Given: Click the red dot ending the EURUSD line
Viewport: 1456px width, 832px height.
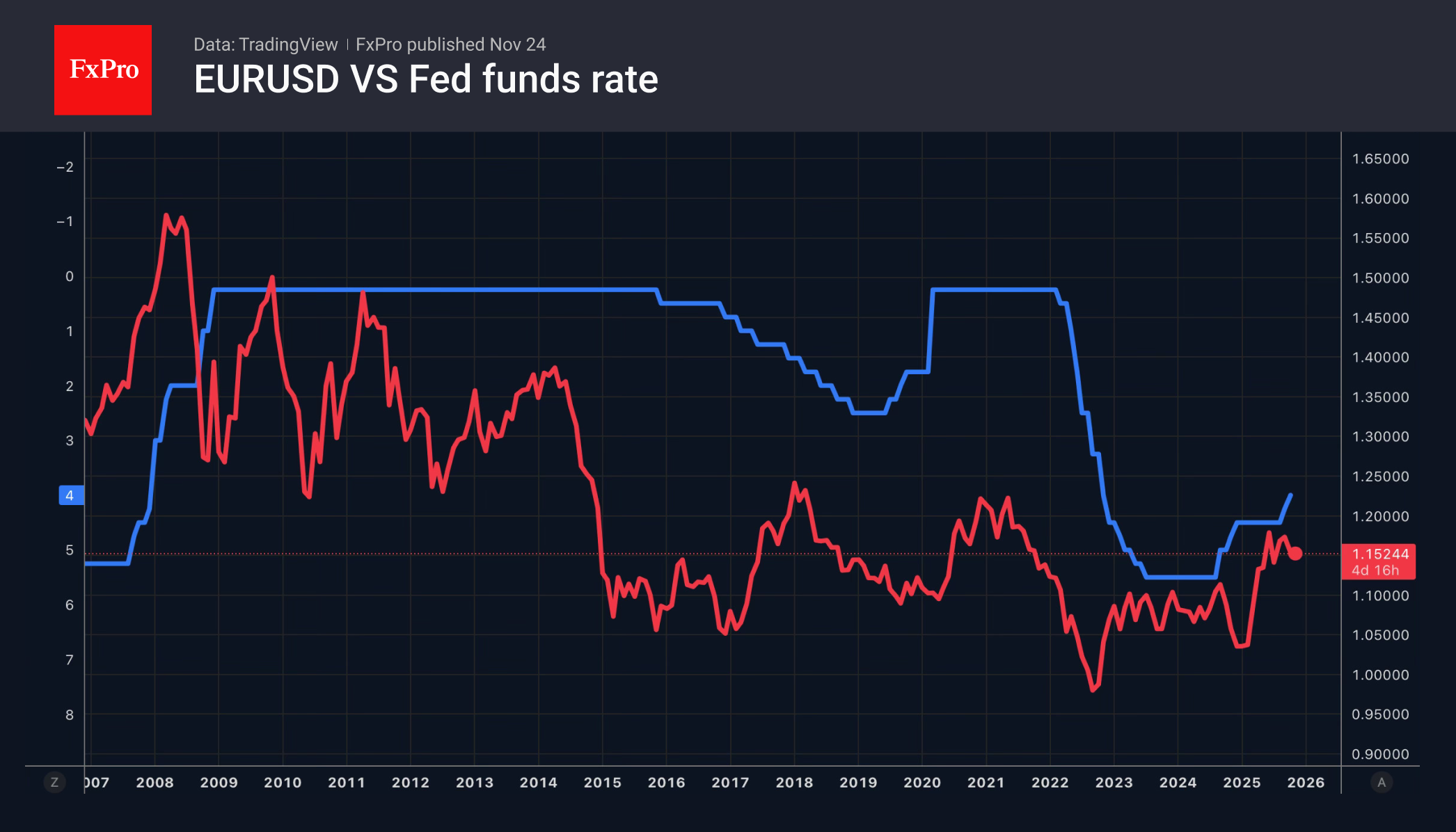Looking at the screenshot, I should (x=1295, y=554).
